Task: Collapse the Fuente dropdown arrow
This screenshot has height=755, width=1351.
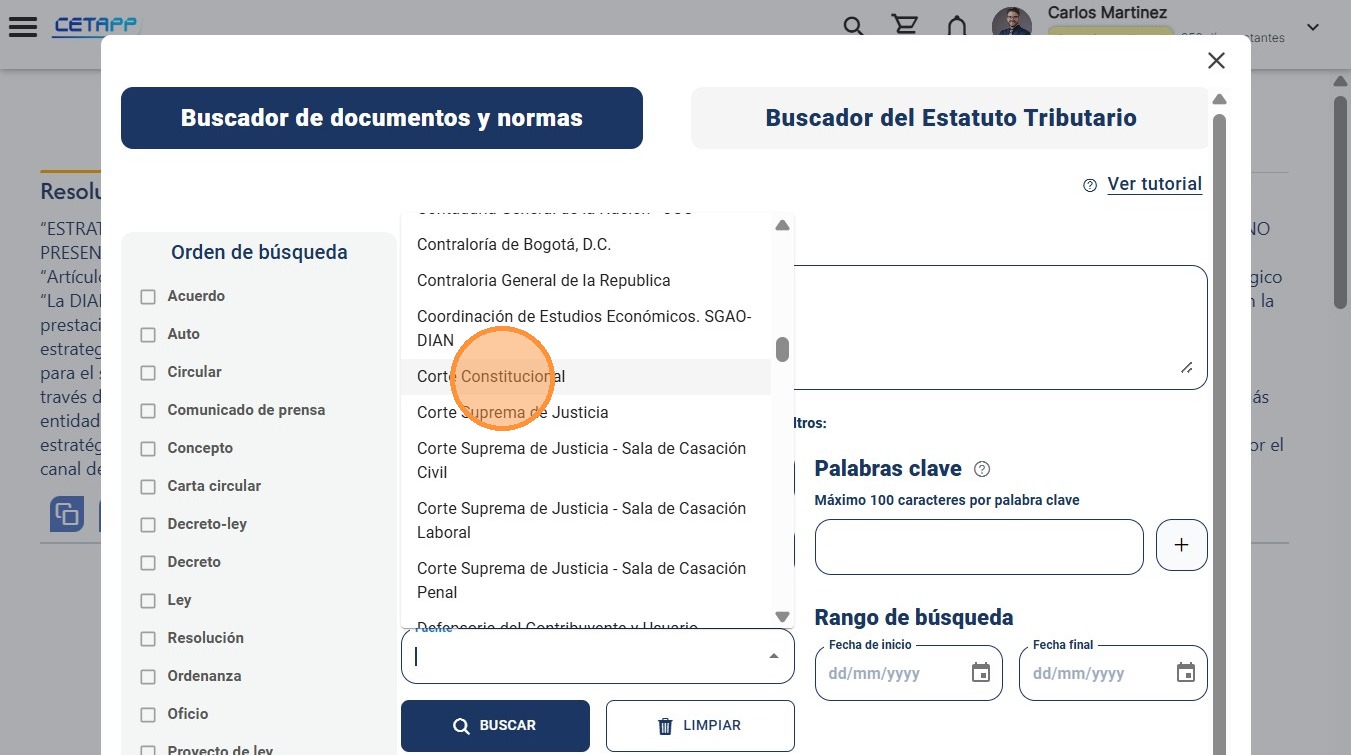Action: pyautogui.click(x=773, y=656)
